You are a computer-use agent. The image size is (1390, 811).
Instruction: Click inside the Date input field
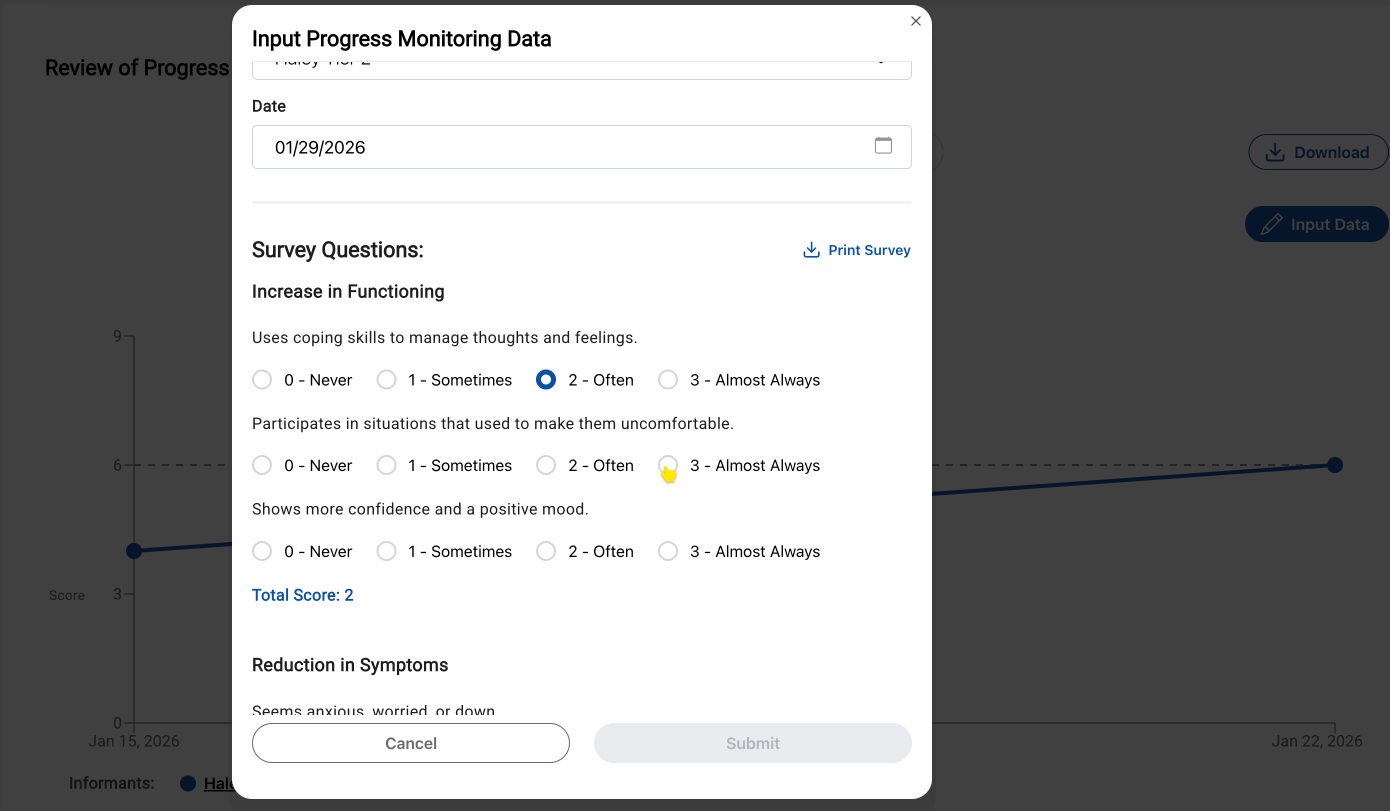click(x=450, y=146)
